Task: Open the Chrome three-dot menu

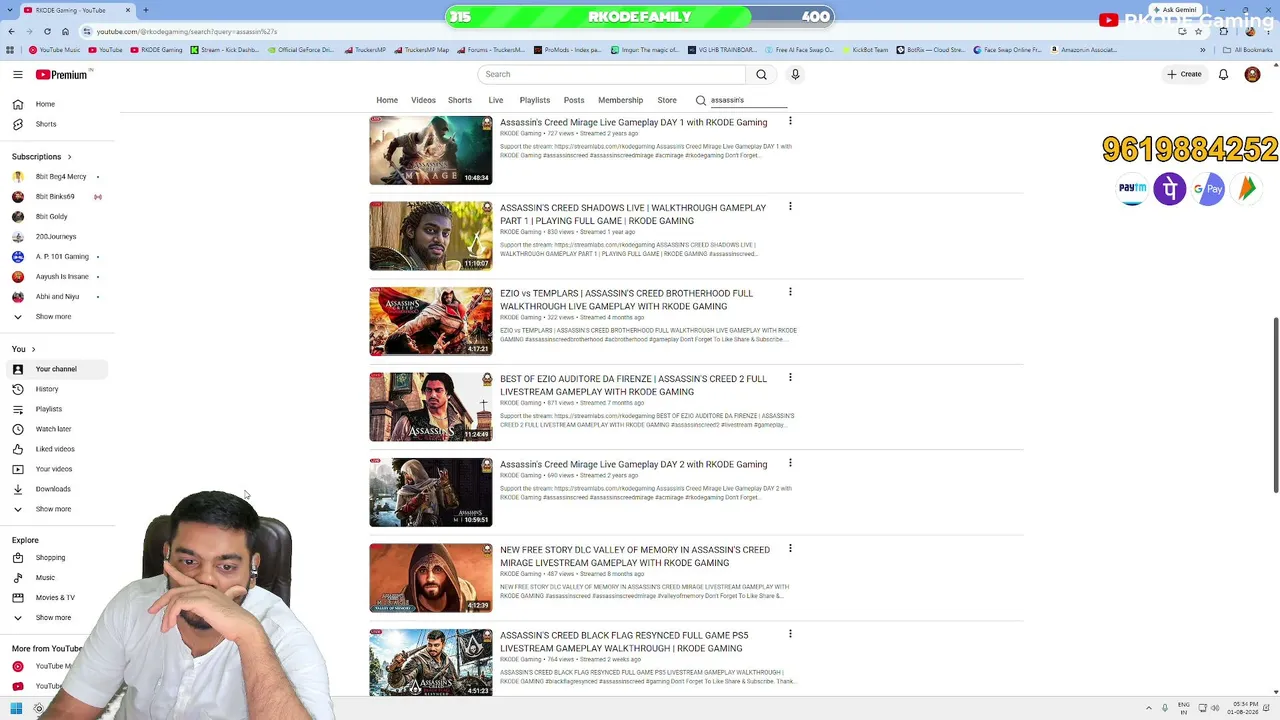Action: pyautogui.click(x=1268, y=31)
